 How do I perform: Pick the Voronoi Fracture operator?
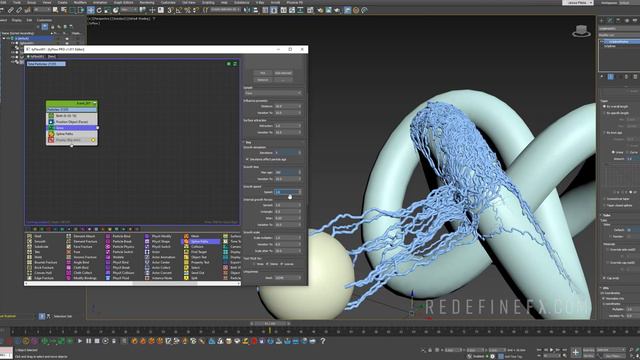tap(85, 257)
